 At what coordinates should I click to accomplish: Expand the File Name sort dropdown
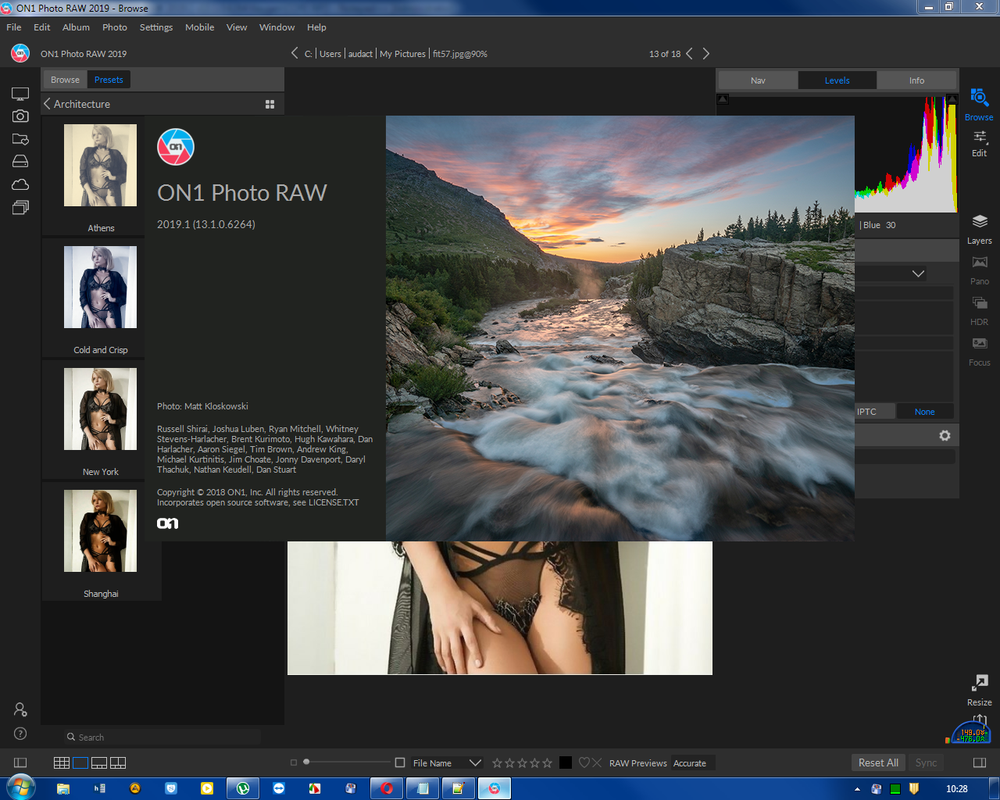click(475, 763)
